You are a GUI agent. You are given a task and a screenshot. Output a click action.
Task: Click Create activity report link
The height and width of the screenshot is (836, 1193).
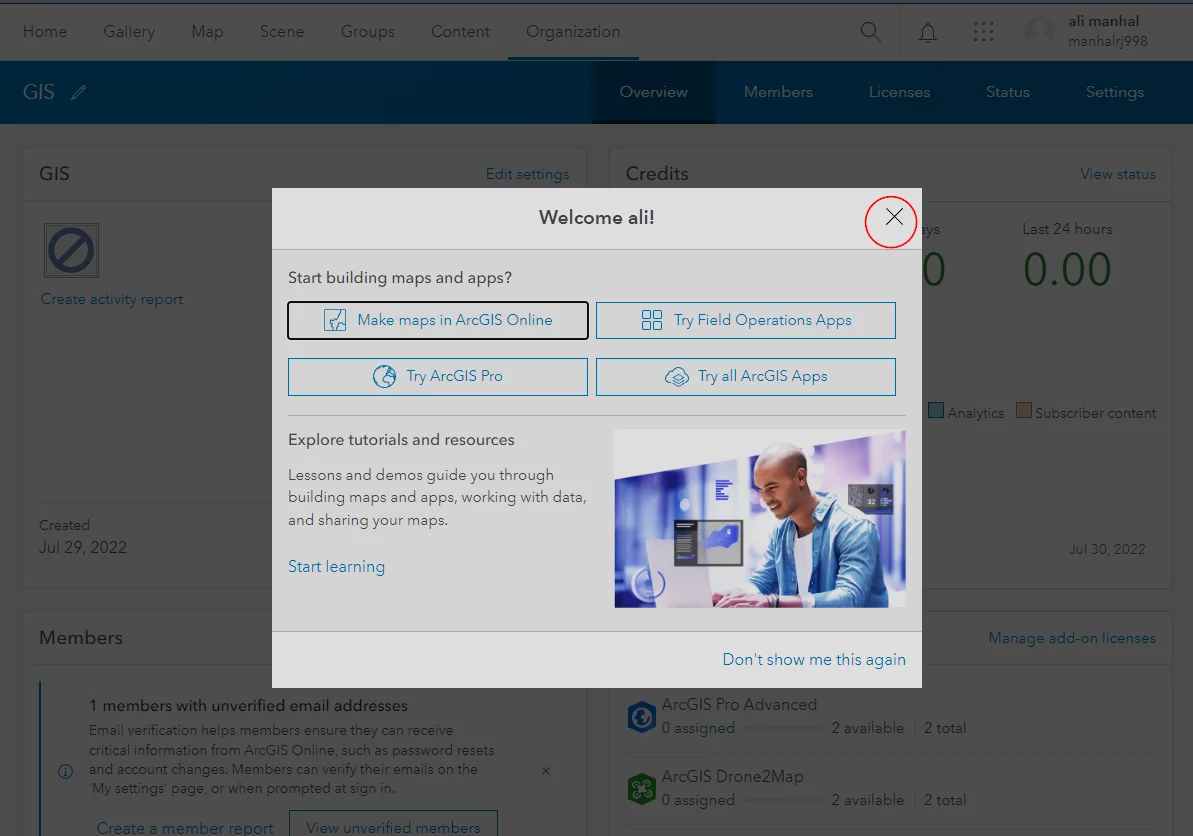point(112,299)
